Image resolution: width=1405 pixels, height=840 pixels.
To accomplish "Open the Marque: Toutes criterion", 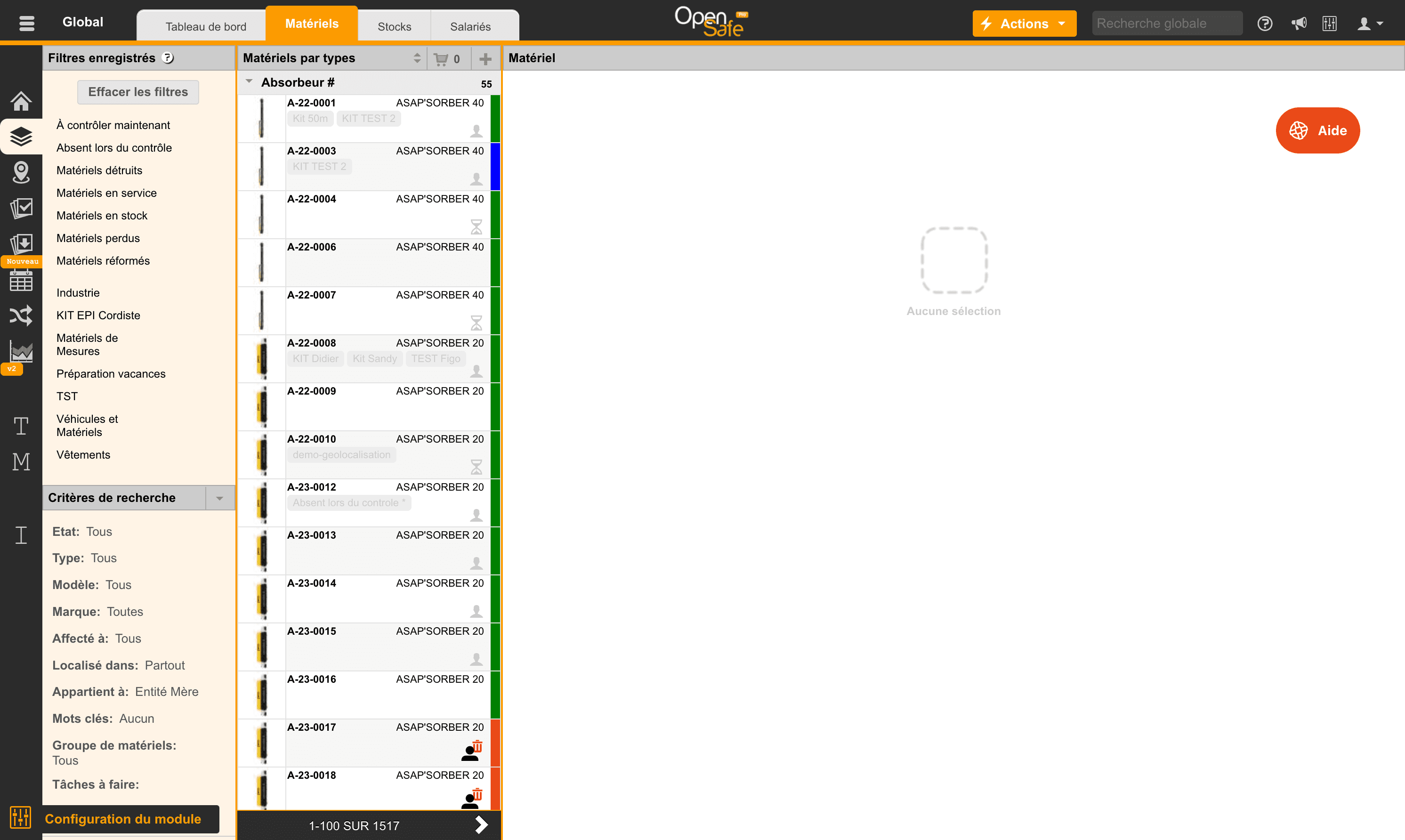I will pos(97,612).
